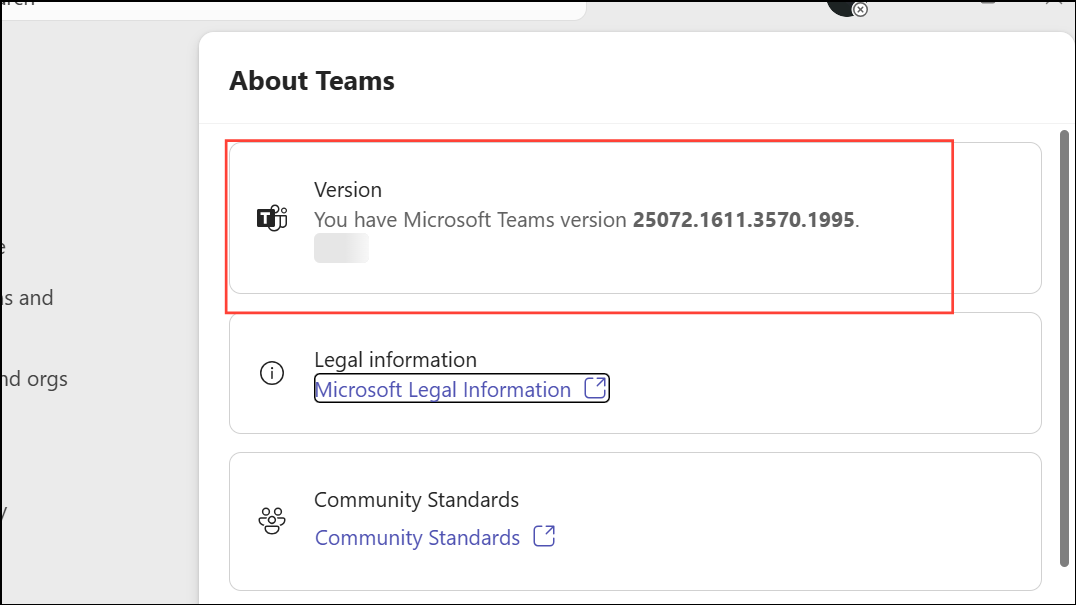Click the Version heading text
Viewport: 1076px width, 605px height.
(348, 189)
